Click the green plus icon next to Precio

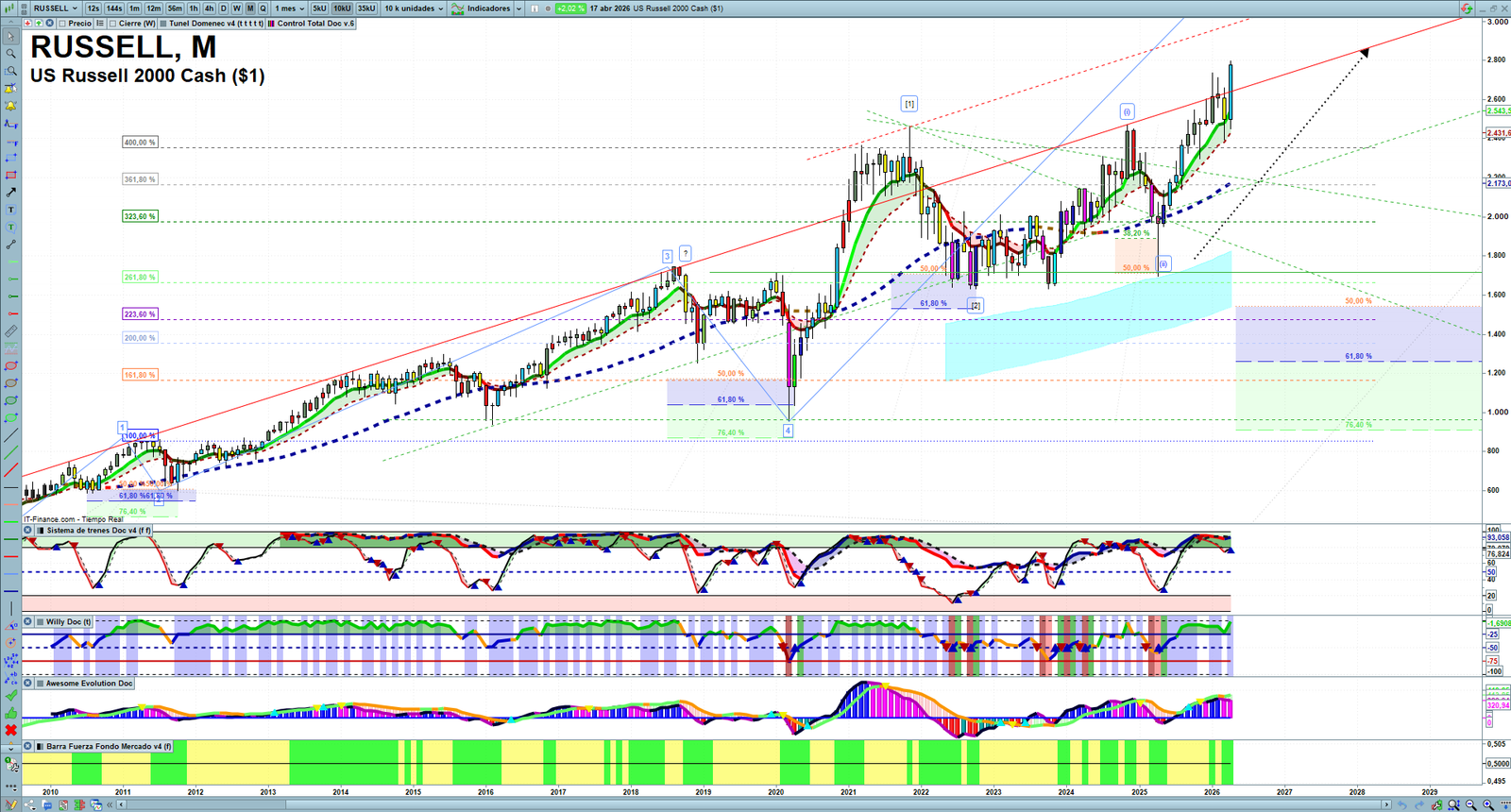pos(38,24)
